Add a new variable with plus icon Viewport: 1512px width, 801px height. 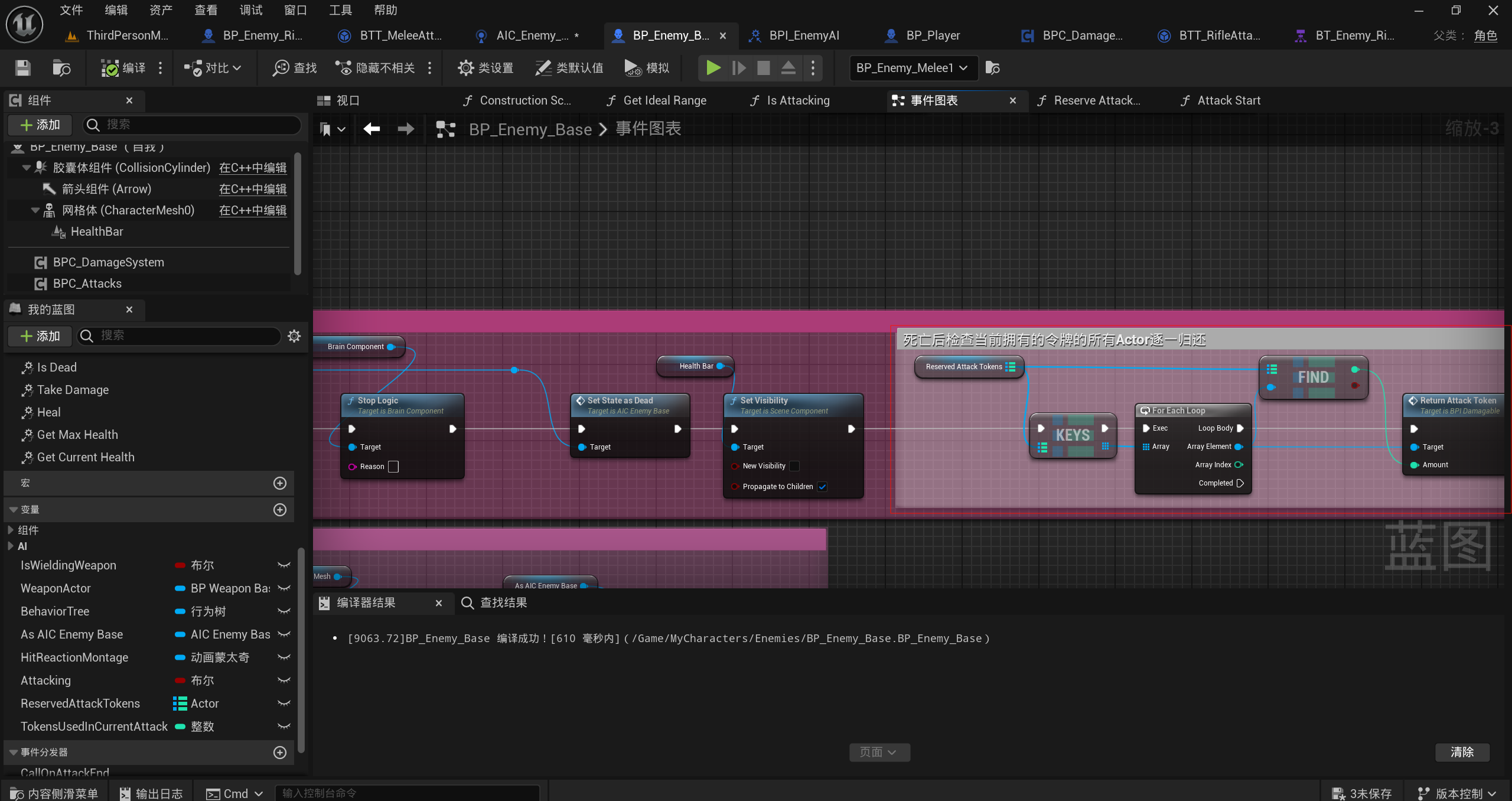point(280,510)
